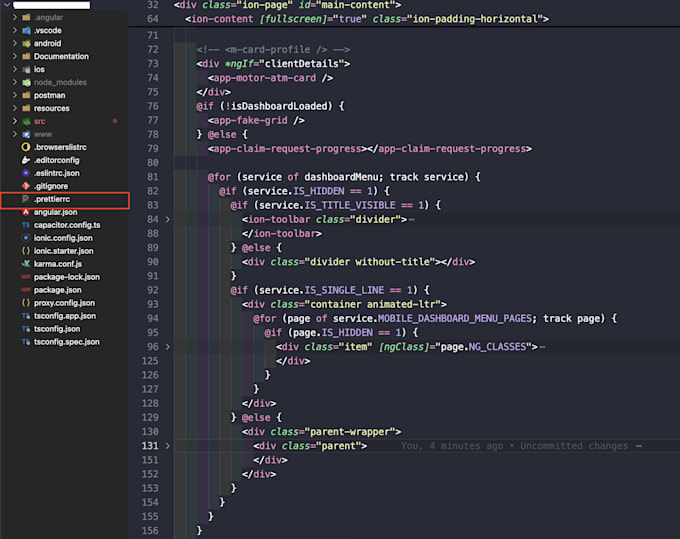Expand the www folder chevron
The width and height of the screenshot is (680, 539).
pyautogui.click(x=15, y=134)
